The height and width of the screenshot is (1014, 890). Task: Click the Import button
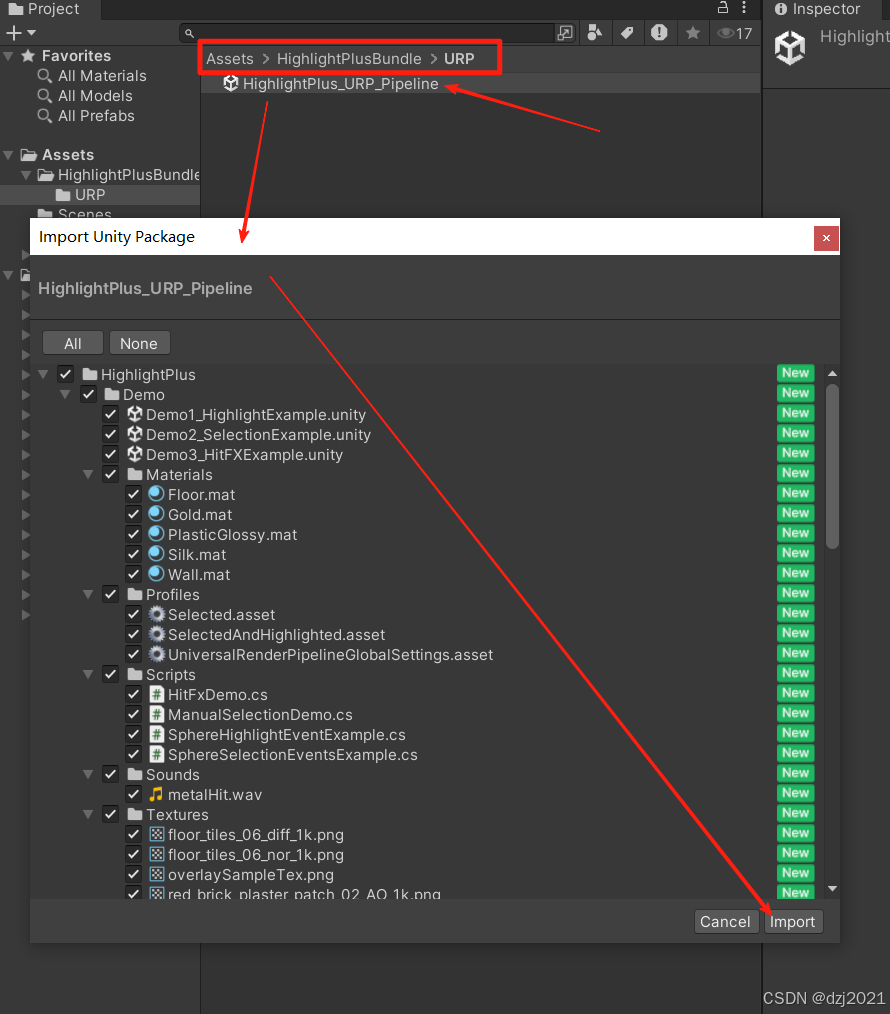tap(793, 922)
